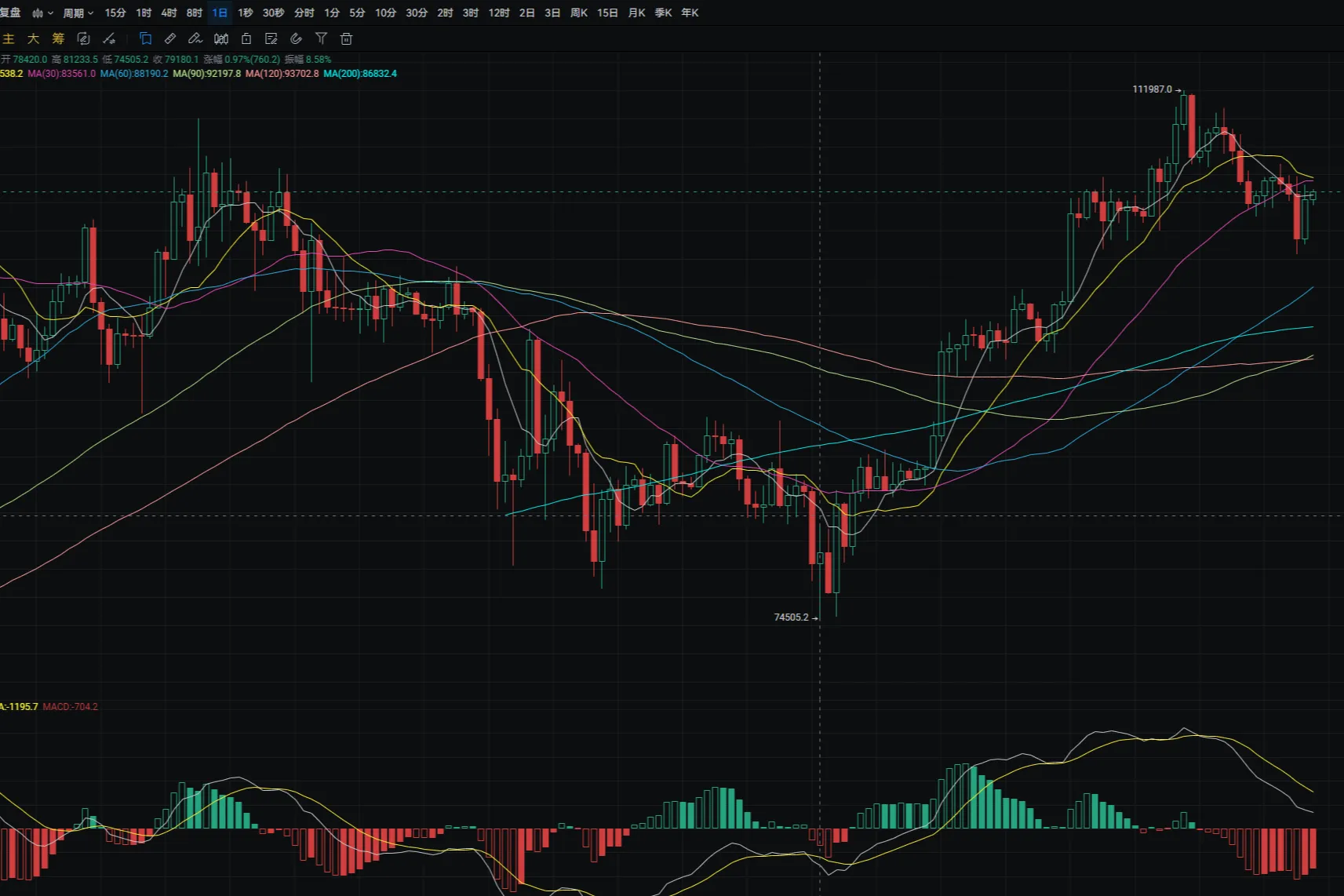1344x896 pixels.
Task: Switch to the 15分 timeframe
Action: [x=115, y=13]
